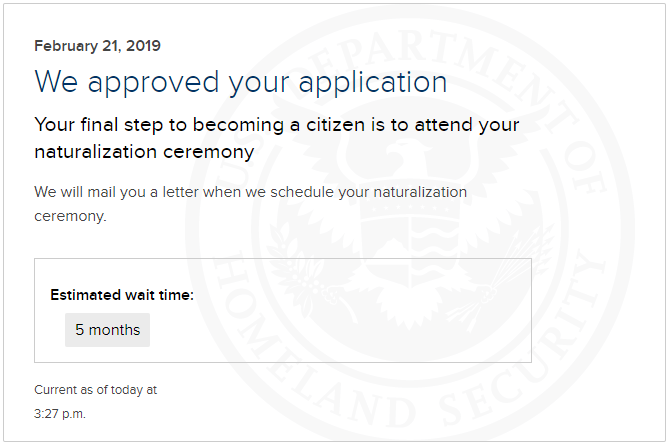Click the Homeland Security seal watermark
The width and height of the screenshot is (671, 448).
[410, 225]
